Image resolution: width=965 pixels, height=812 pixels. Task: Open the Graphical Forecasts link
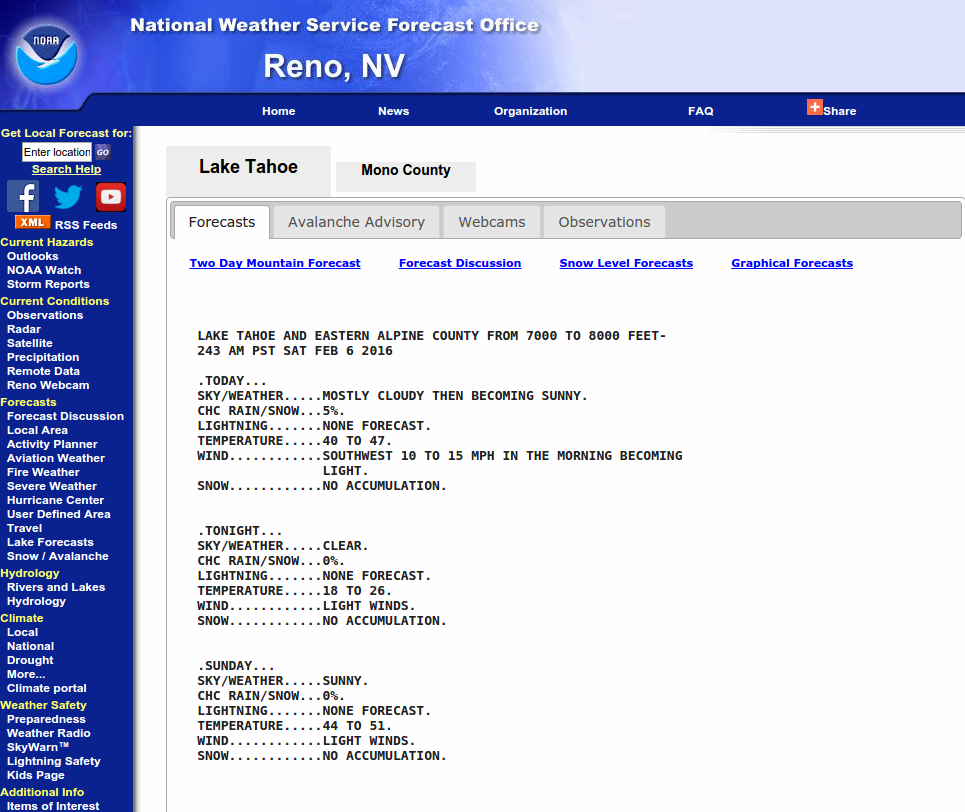pyautogui.click(x=792, y=263)
